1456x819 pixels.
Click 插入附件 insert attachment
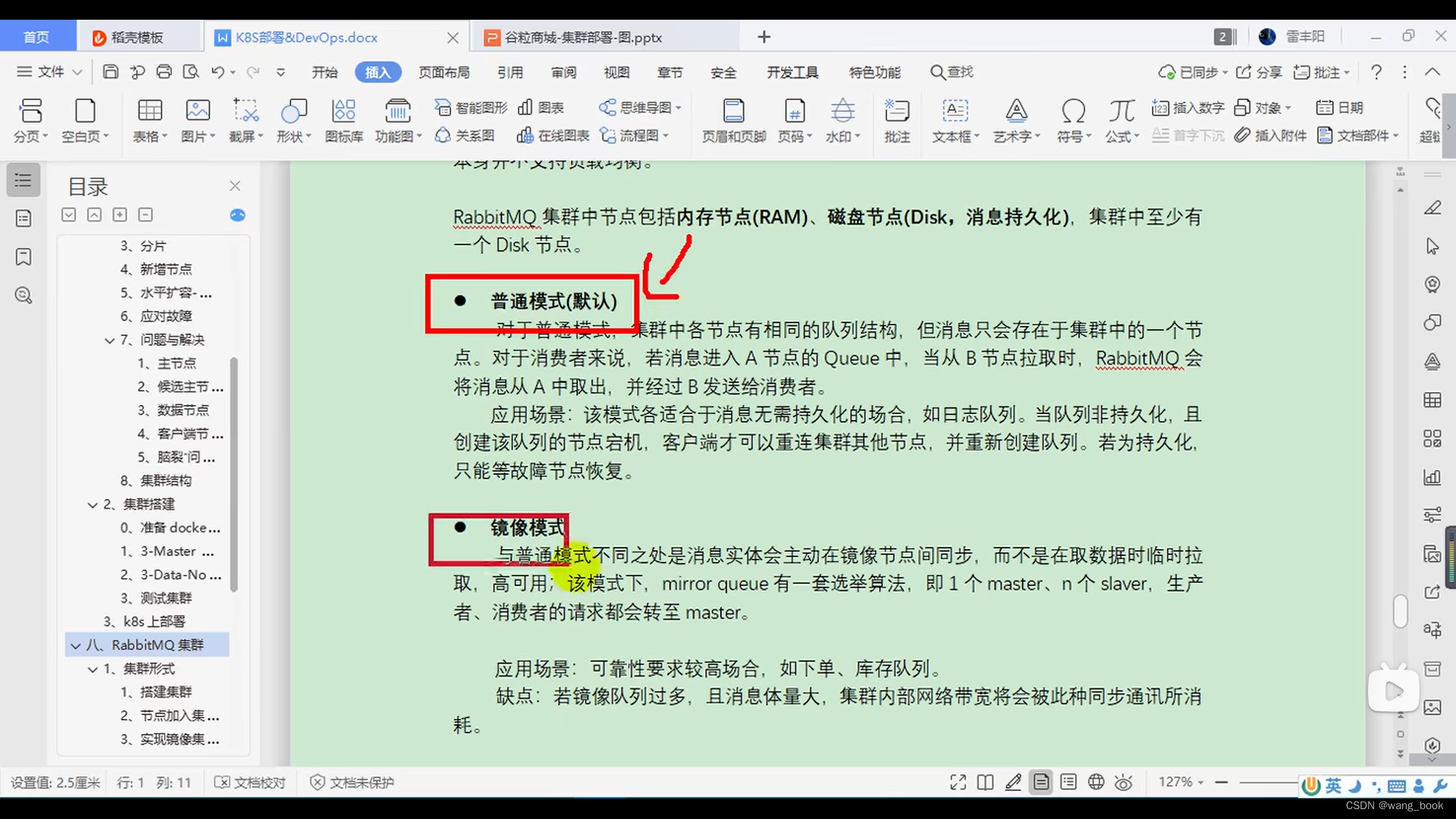(1270, 136)
